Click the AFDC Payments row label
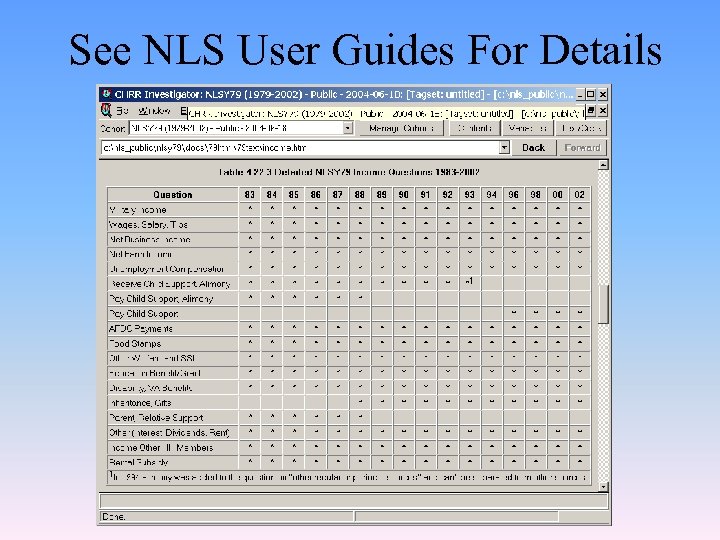 pyautogui.click(x=141, y=328)
